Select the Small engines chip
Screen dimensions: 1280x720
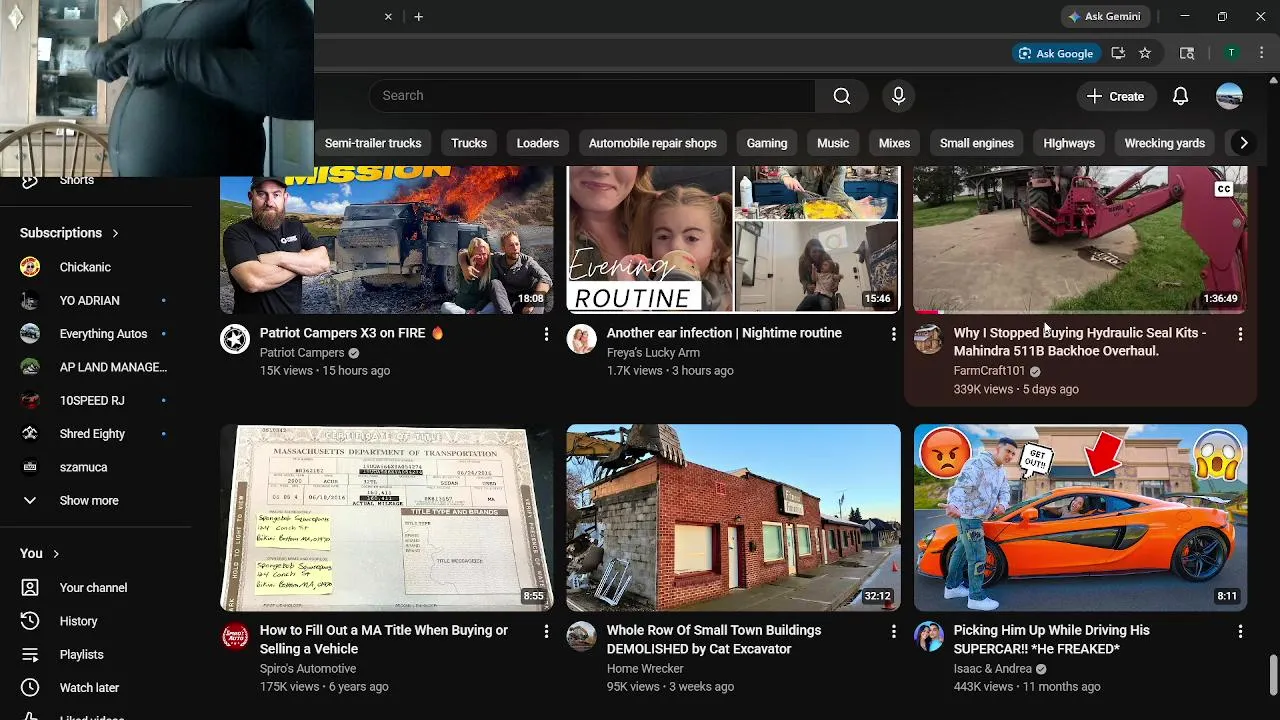pyautogui.click(x=977, y=143)
